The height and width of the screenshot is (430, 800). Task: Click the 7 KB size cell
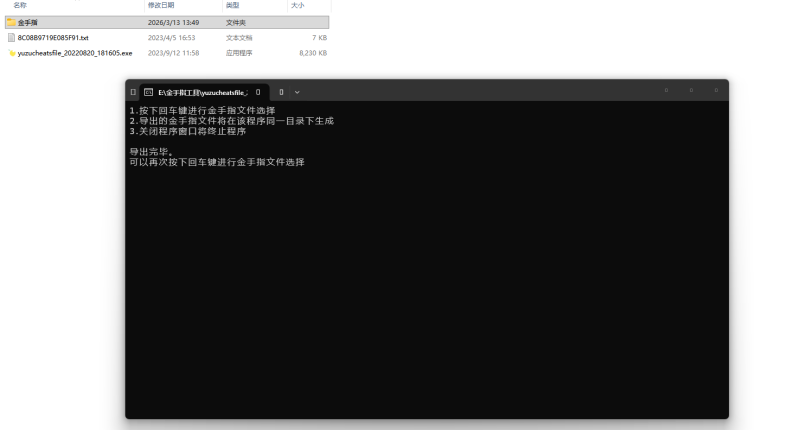[x=319, y=38]
